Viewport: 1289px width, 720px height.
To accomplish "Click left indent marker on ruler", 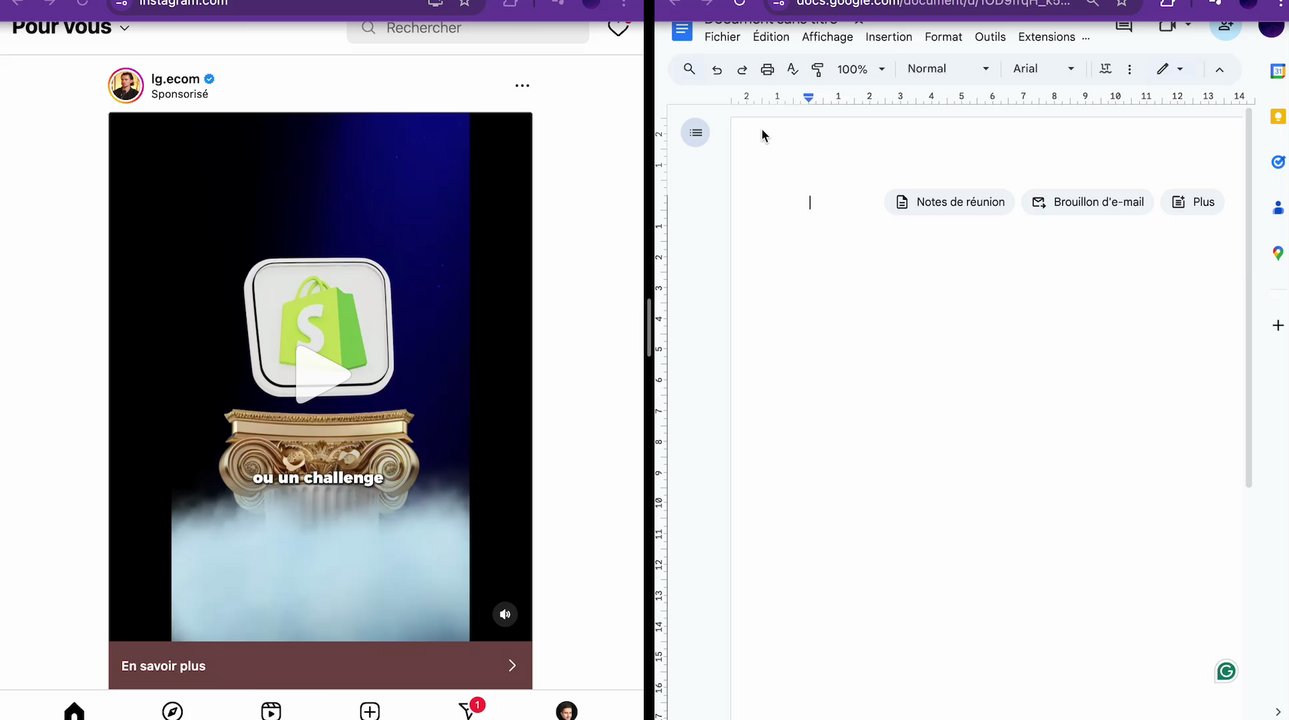I will click(808, 98).
